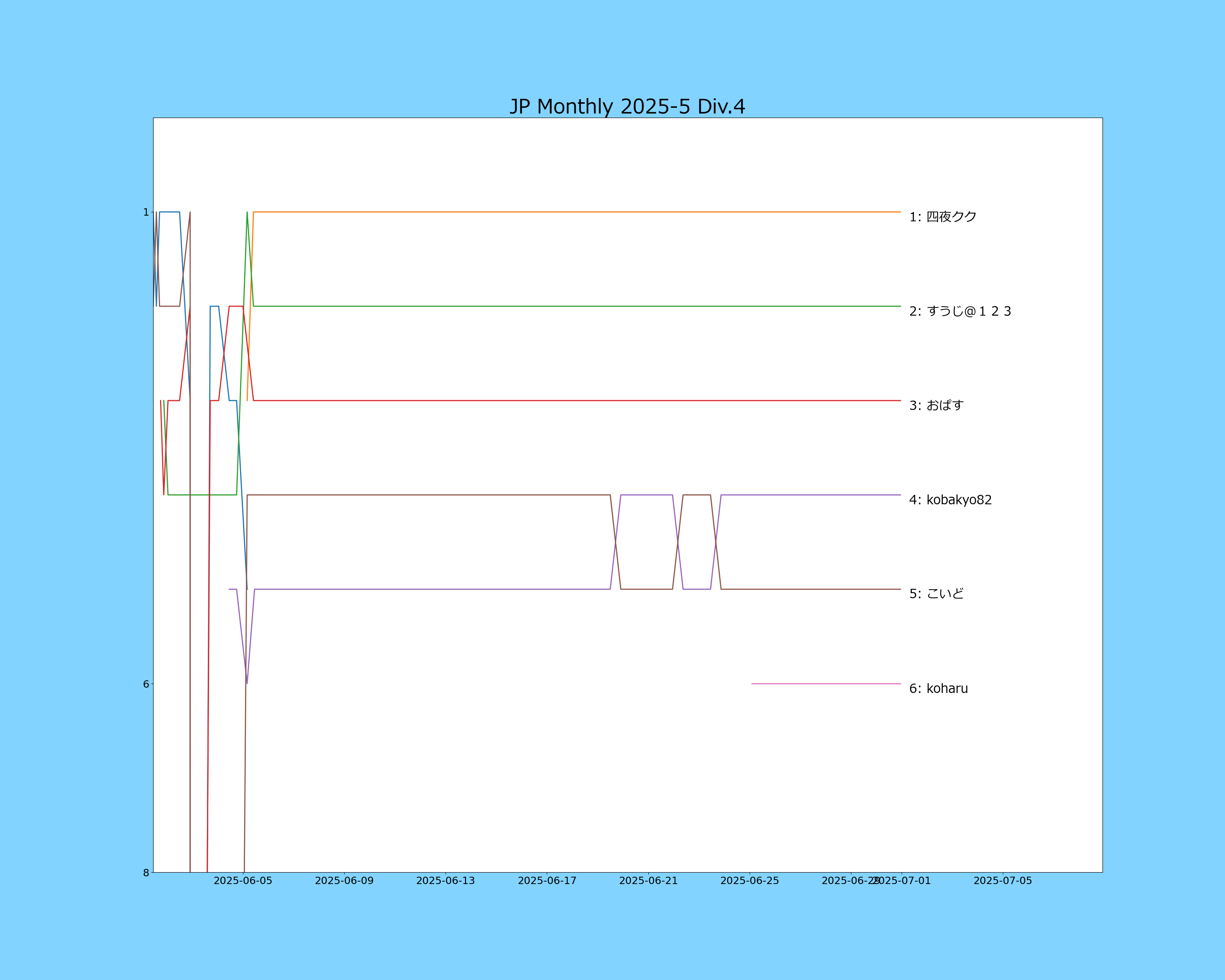The width and height of the screenshot is (1225, 980).
Task: Click the x-axis date 2025-07-05
Action: pos(1002,881)
